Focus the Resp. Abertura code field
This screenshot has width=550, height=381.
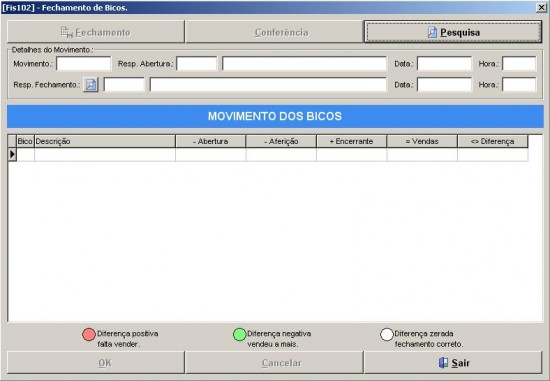pos(197,64)
